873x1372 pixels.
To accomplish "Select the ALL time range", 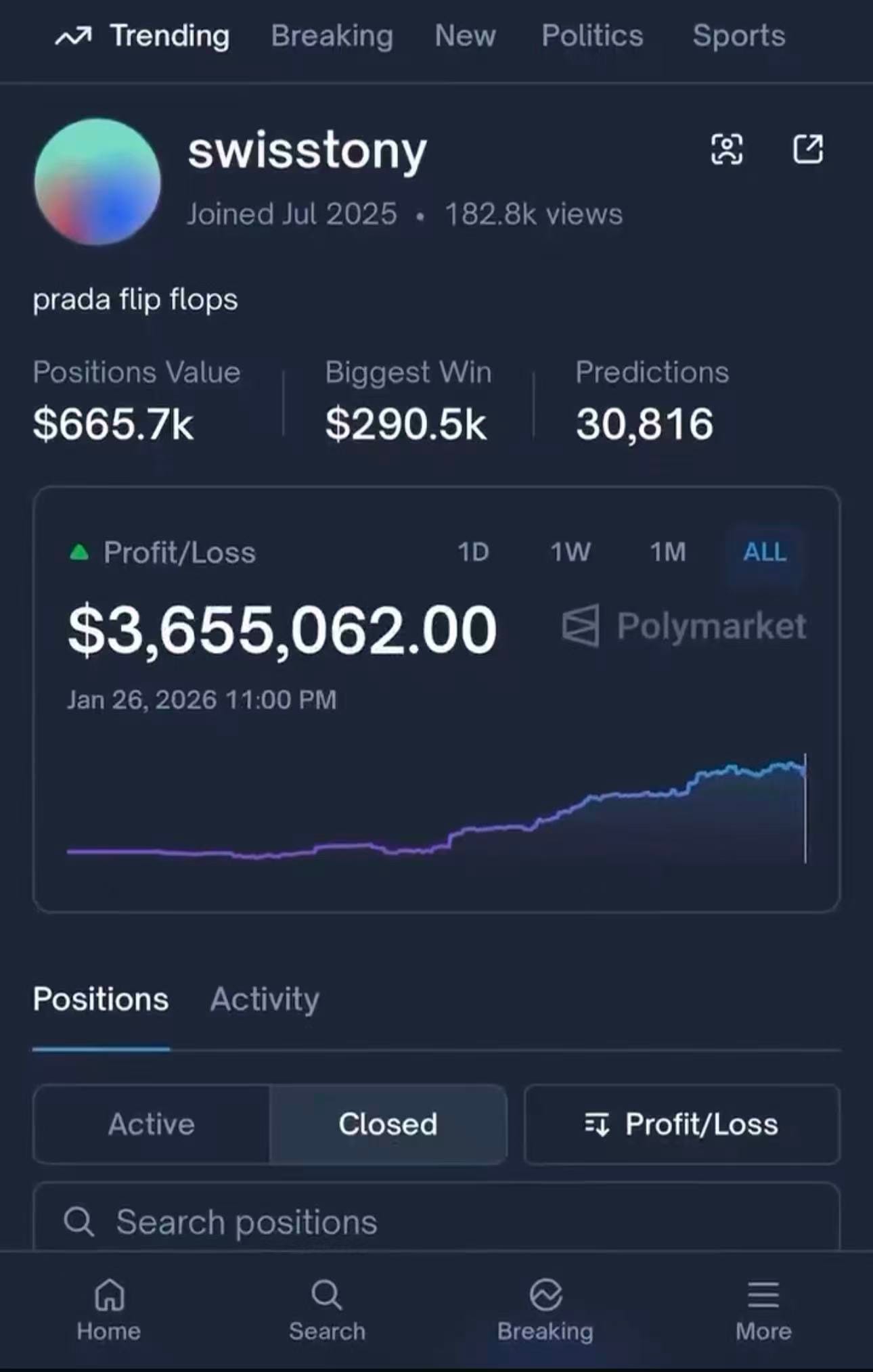I will tap(765, 552).
